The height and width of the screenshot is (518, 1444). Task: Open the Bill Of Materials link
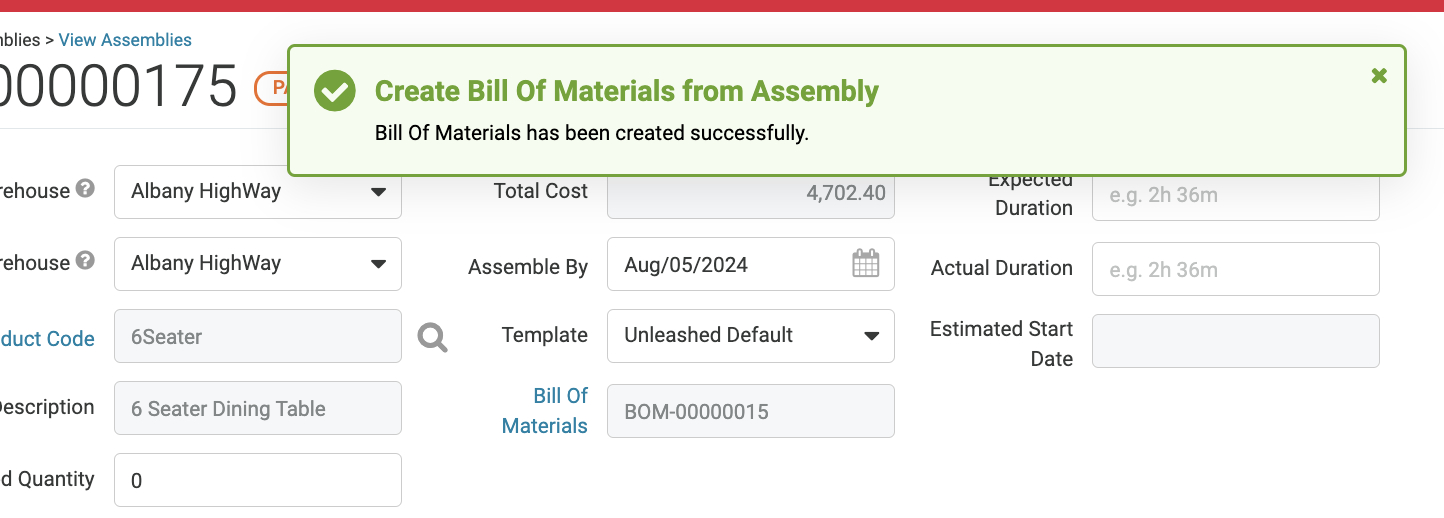(546, 411)
